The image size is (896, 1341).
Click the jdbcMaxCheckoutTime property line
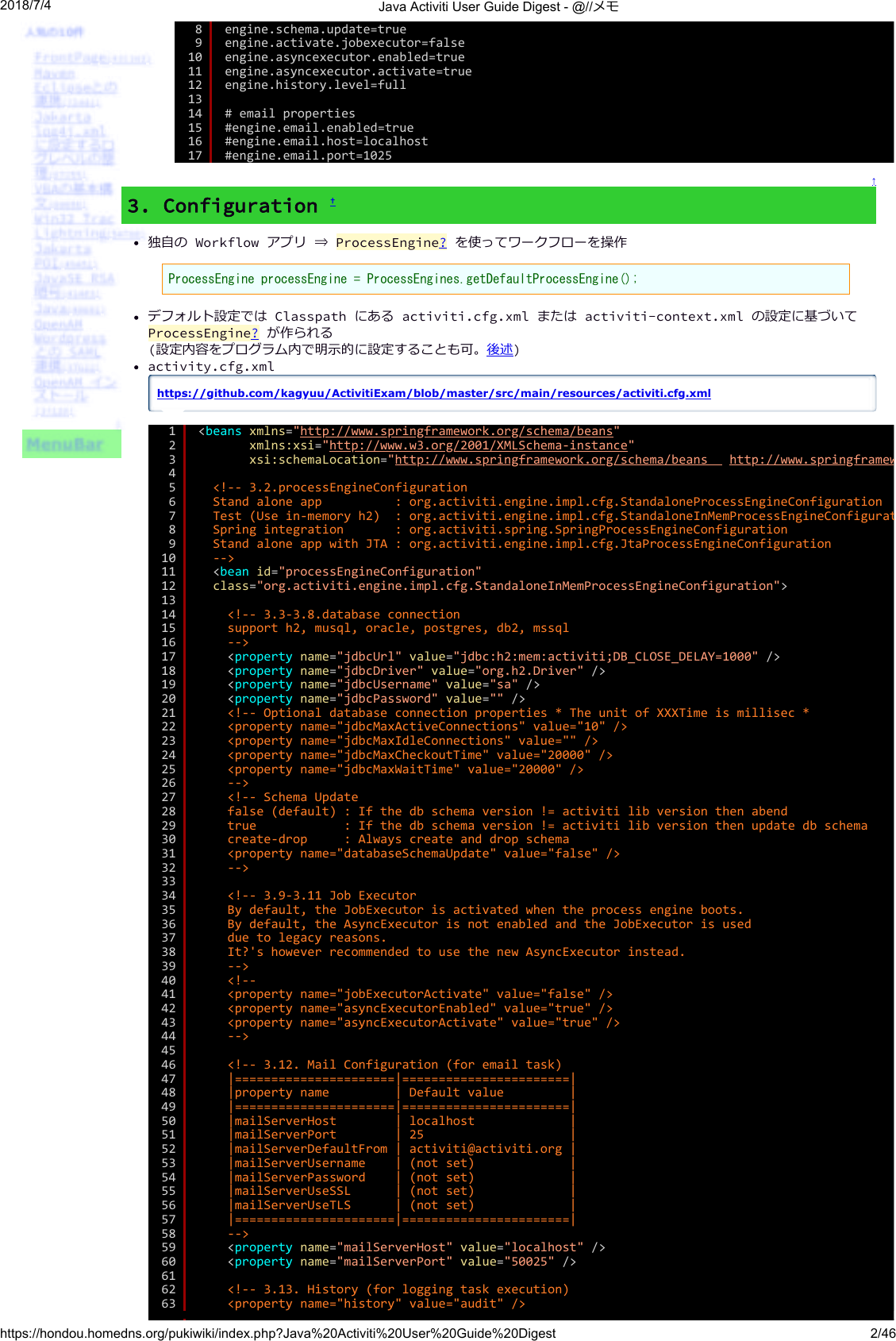click(420, 755)
